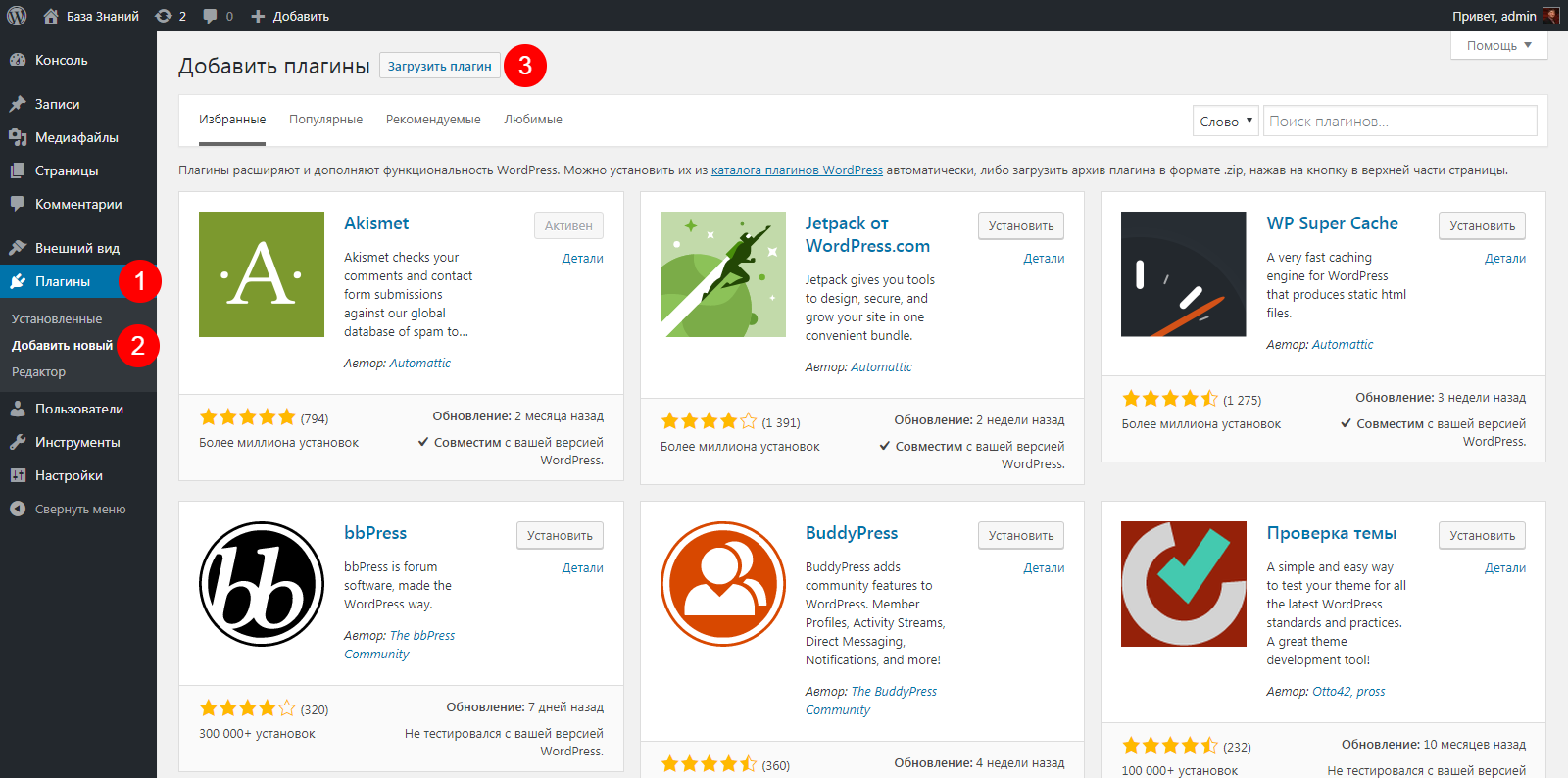Image resolution: width=1568 pixels, height=778 pixels.
Task: Open the Слово search type dropdown
Action: pyautogui.click(x=1226, y=121)
